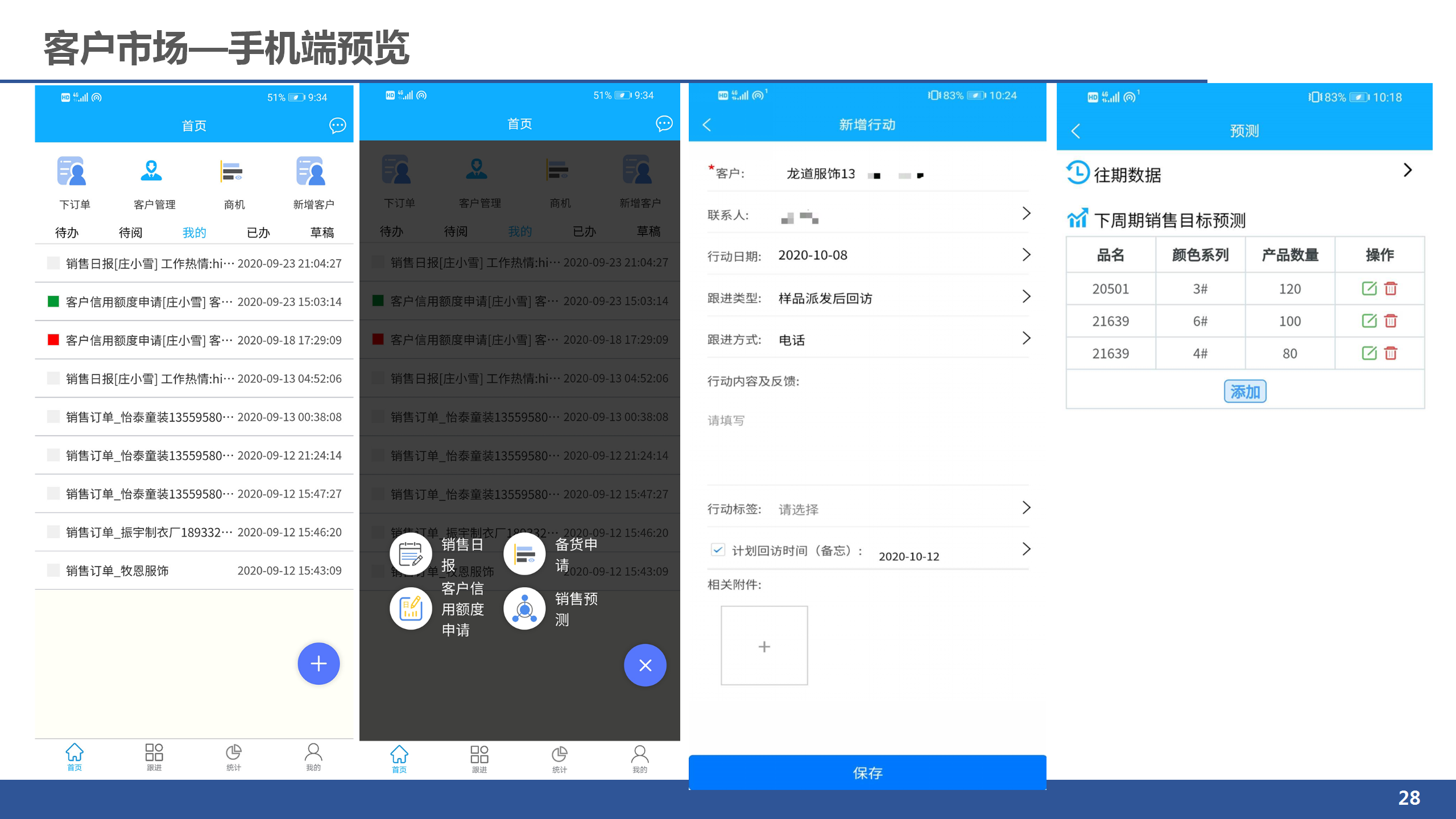
Task: Open 跟进类型 selector chevron
Action: pos(1027,296)
